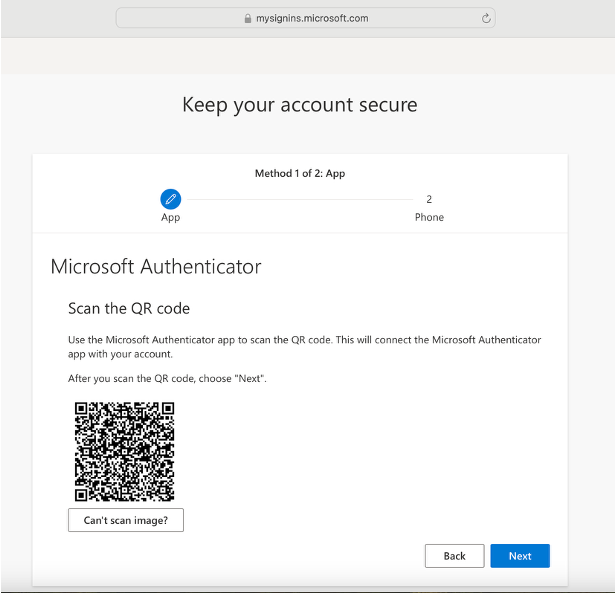Select the mysignins.microsoft.com address field
This screenshot has width=616, height=594.
click(305, 18)
